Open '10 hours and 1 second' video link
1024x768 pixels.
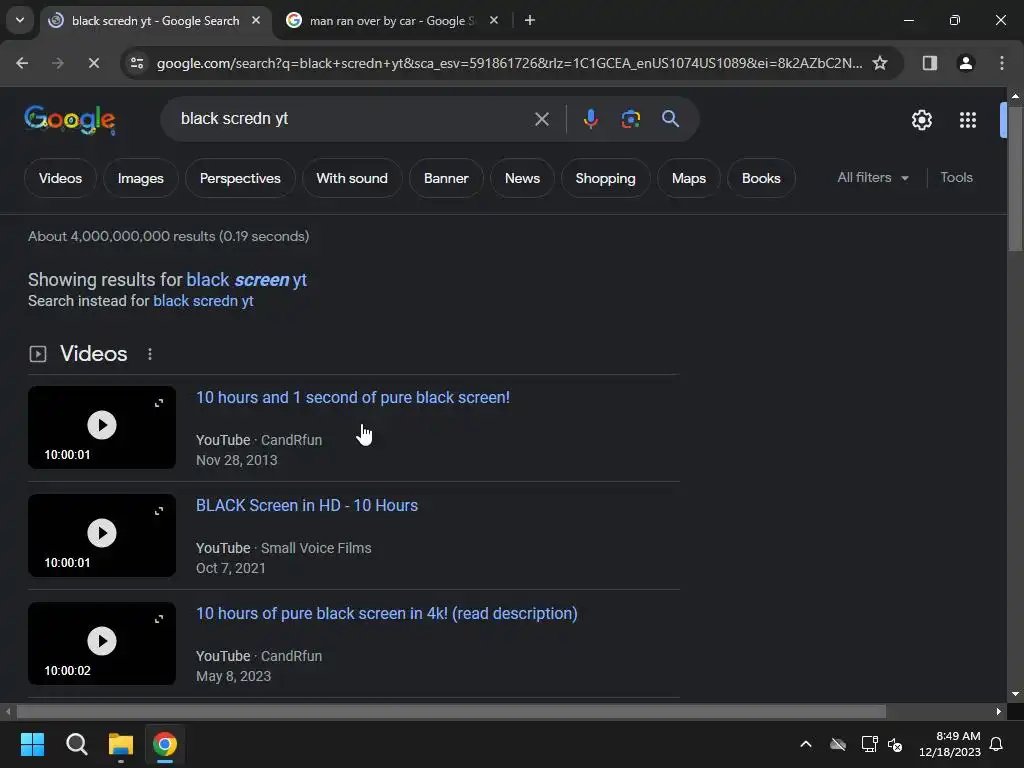click(353, 398)
